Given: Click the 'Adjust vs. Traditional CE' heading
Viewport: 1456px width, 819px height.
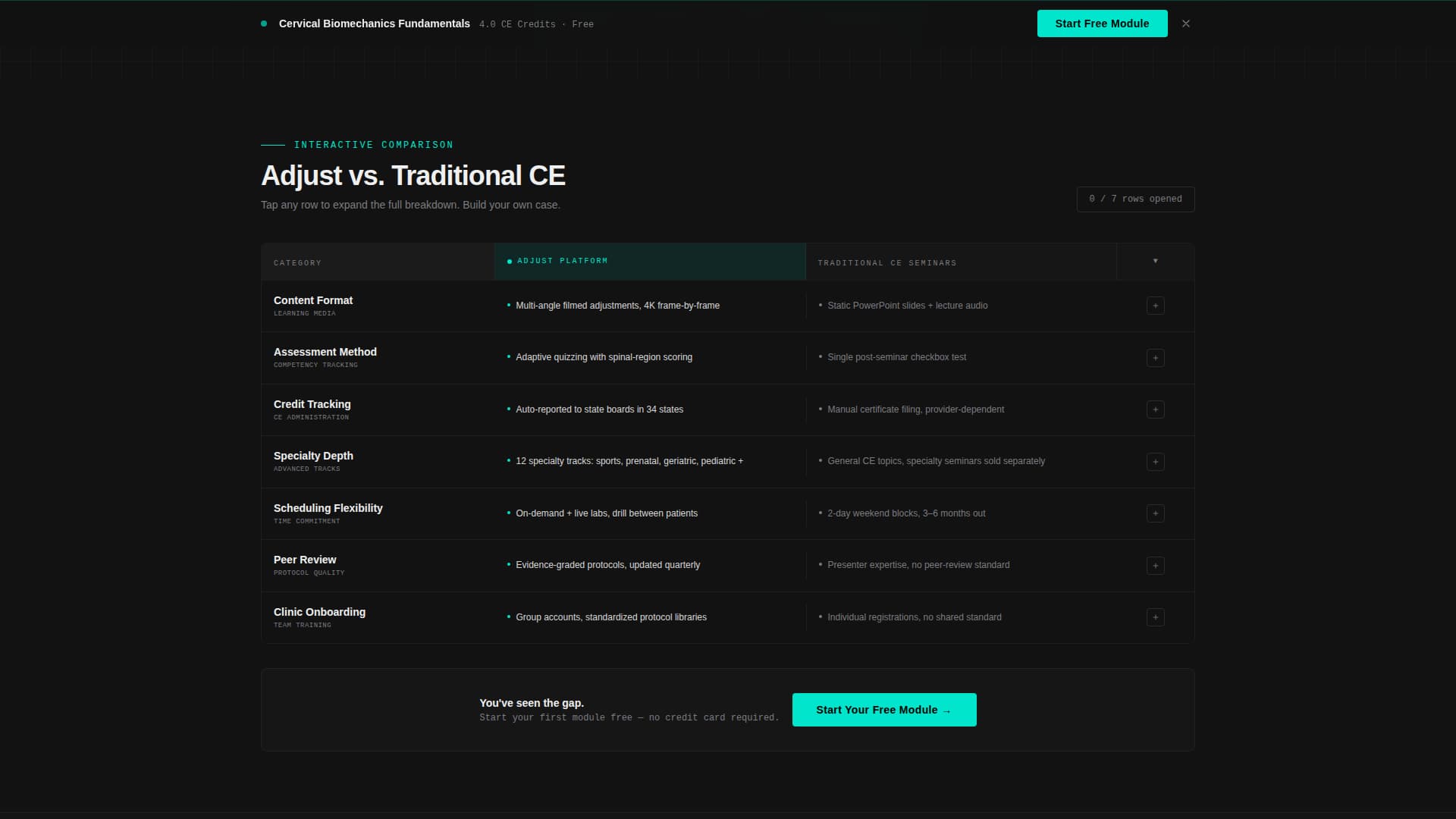Looking at the screenshot, I should tap(413, 175).
